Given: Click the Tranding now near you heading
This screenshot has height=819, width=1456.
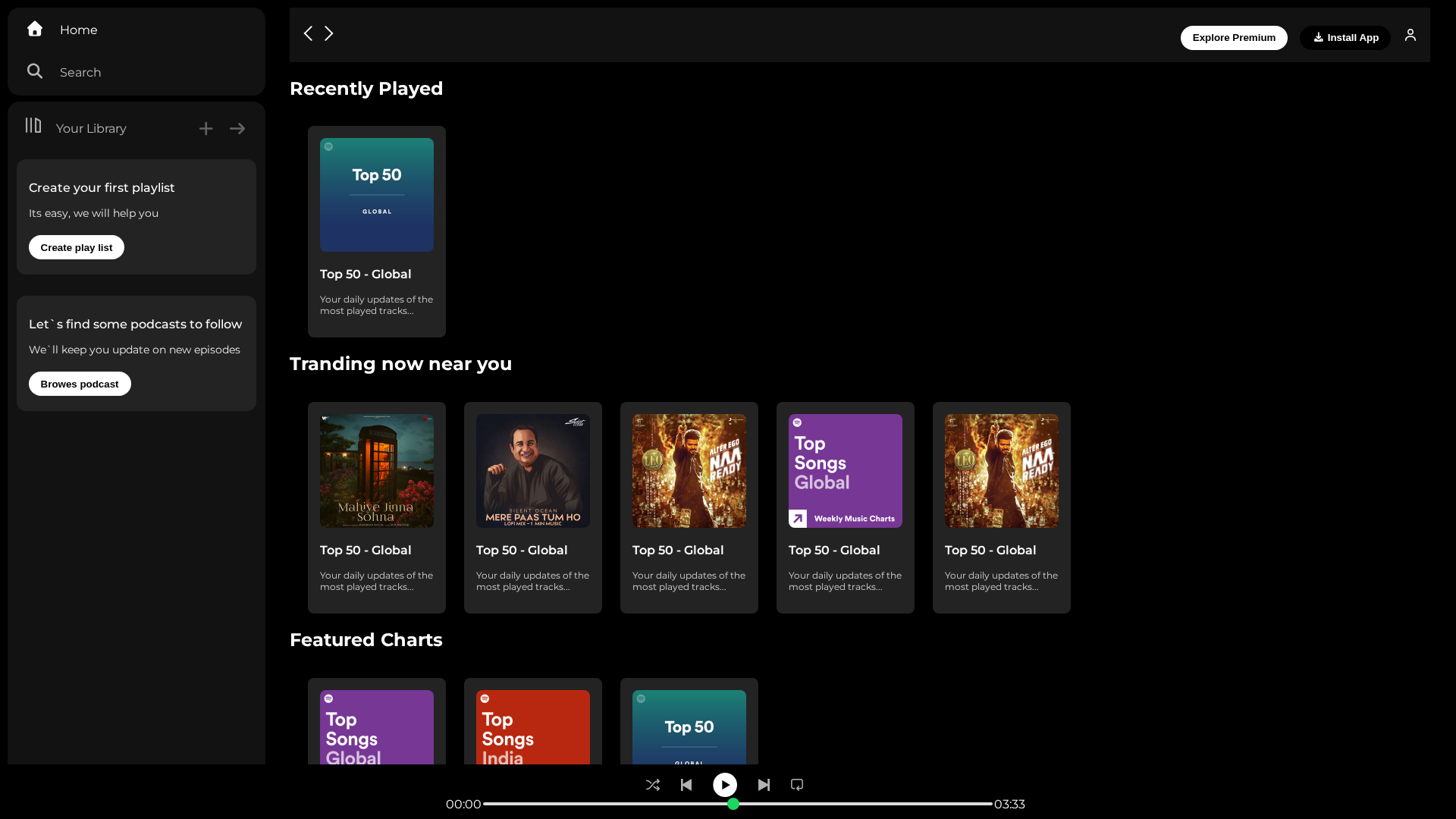Looking at the screenshot, I should tap(401, 364).
